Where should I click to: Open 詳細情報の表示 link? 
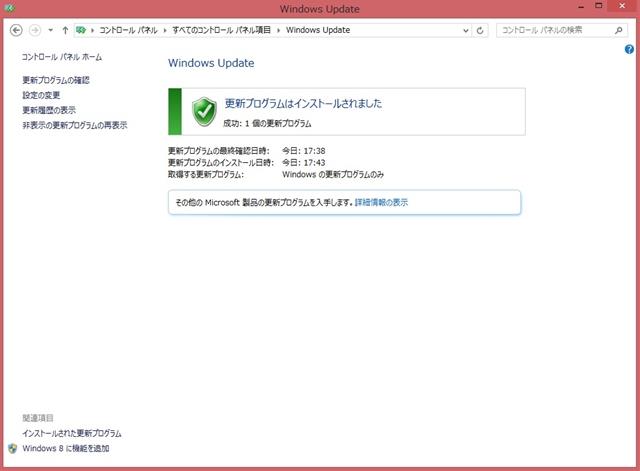point(381,202)
